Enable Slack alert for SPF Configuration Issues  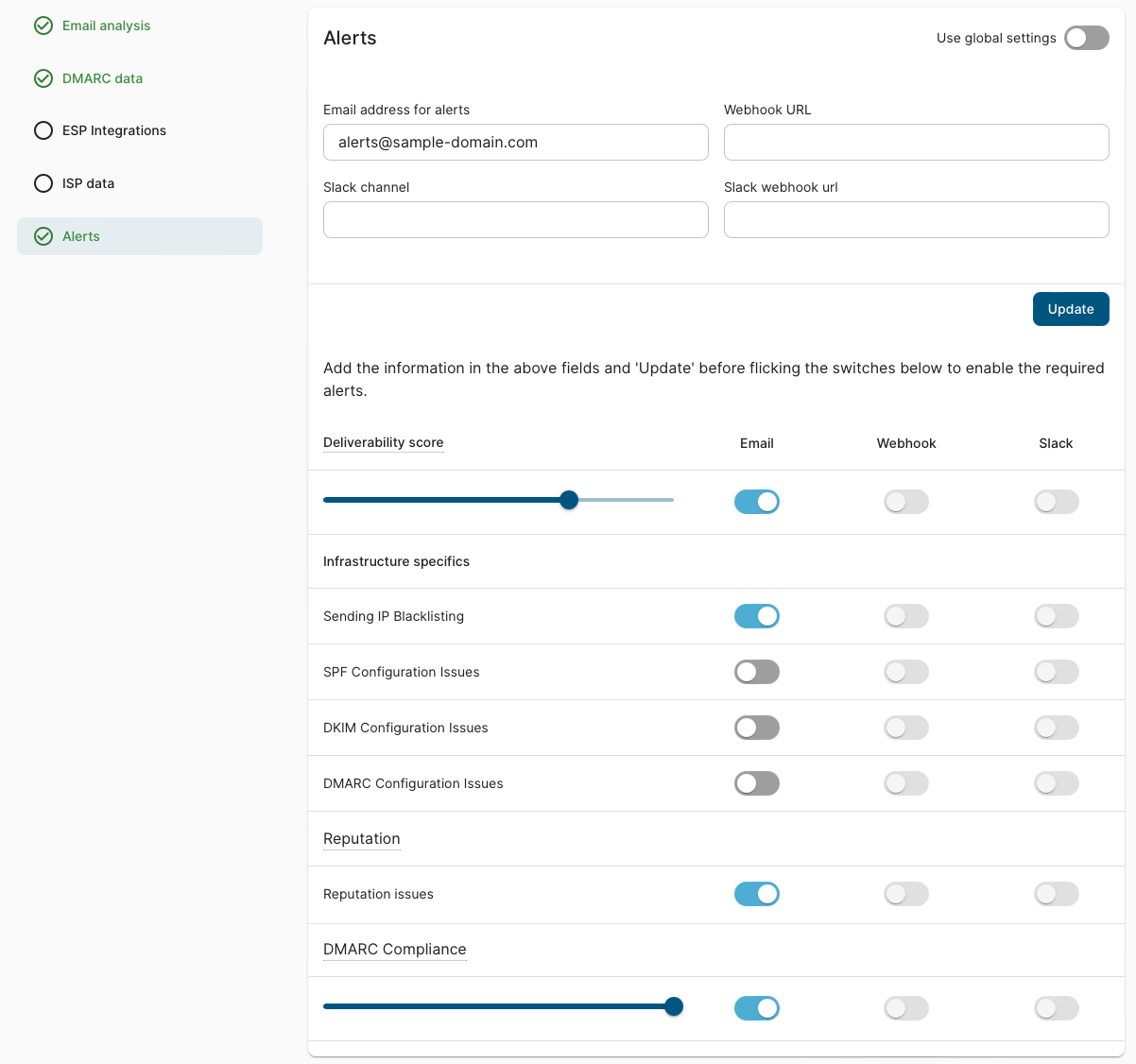[1057, 672]
